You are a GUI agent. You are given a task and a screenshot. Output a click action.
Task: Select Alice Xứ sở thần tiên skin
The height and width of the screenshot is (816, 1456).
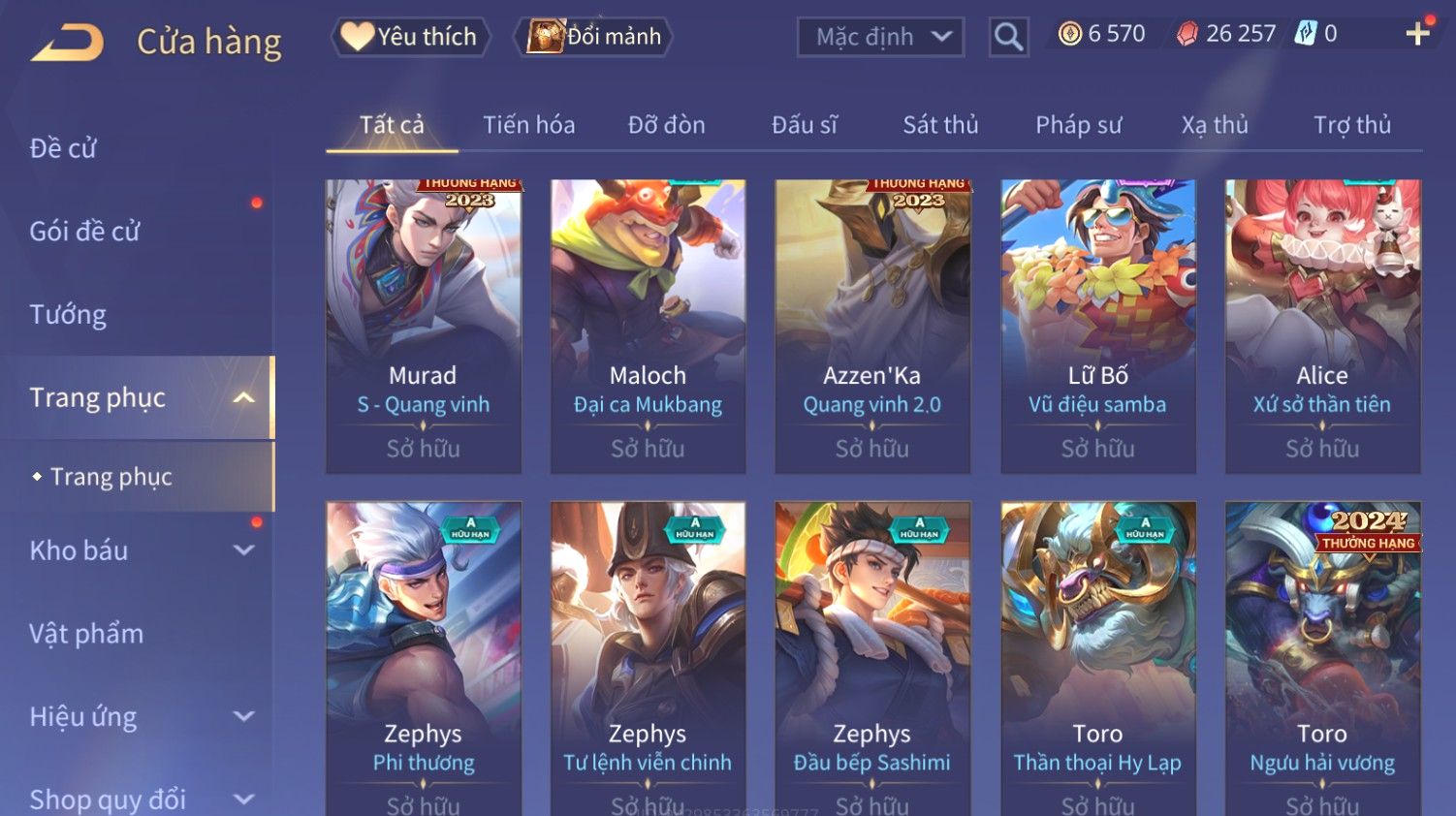coord(1322,327)
